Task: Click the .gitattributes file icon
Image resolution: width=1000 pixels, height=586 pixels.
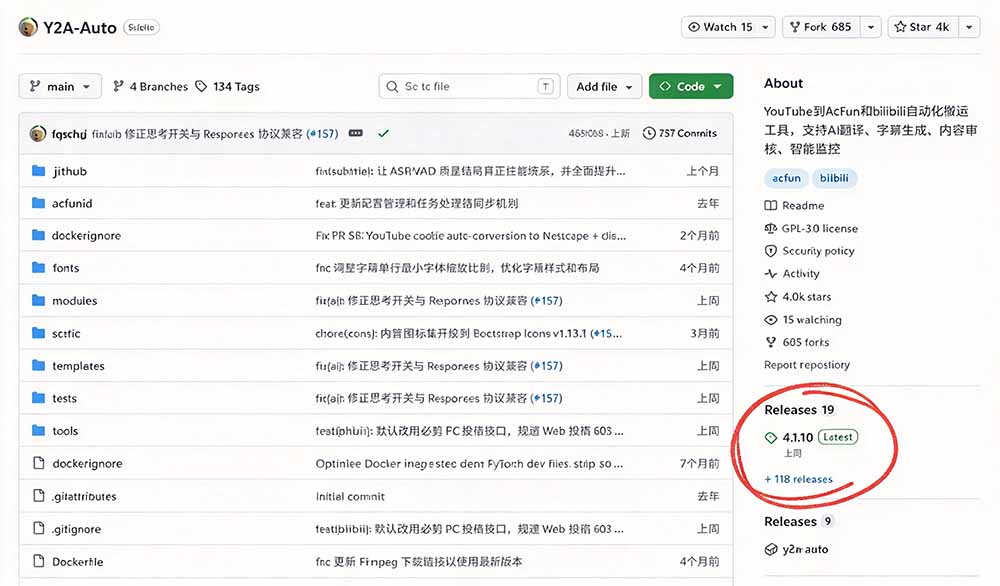Action: click(x=38, y=495)
